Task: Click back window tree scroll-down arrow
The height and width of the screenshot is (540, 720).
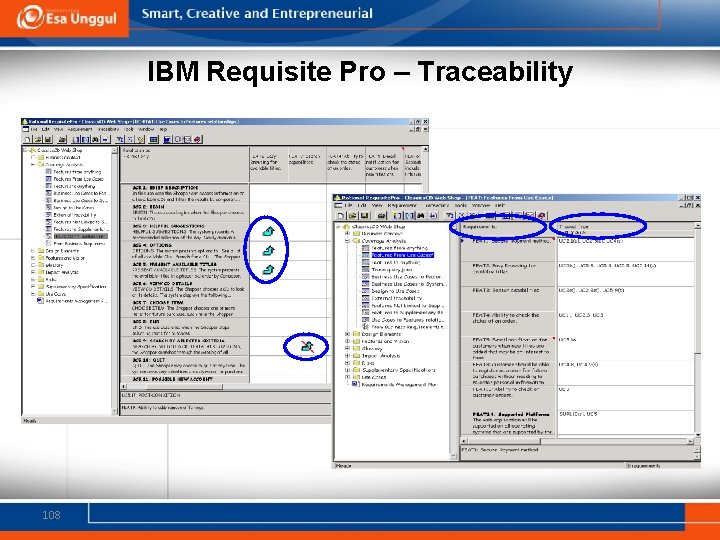Action: [115, 412]
